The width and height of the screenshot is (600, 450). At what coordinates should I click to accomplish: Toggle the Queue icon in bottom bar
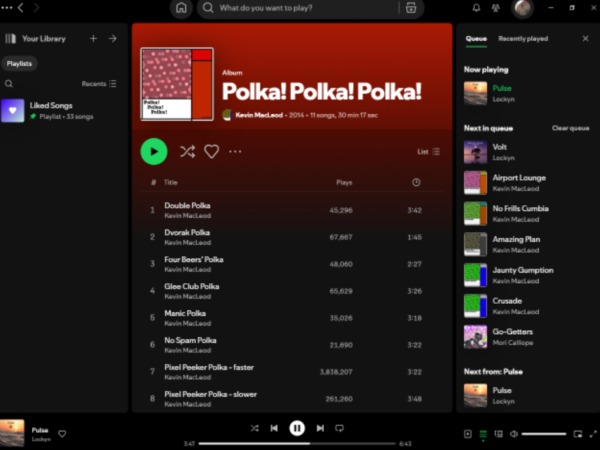pyautogui.click(x=483, y=434)
